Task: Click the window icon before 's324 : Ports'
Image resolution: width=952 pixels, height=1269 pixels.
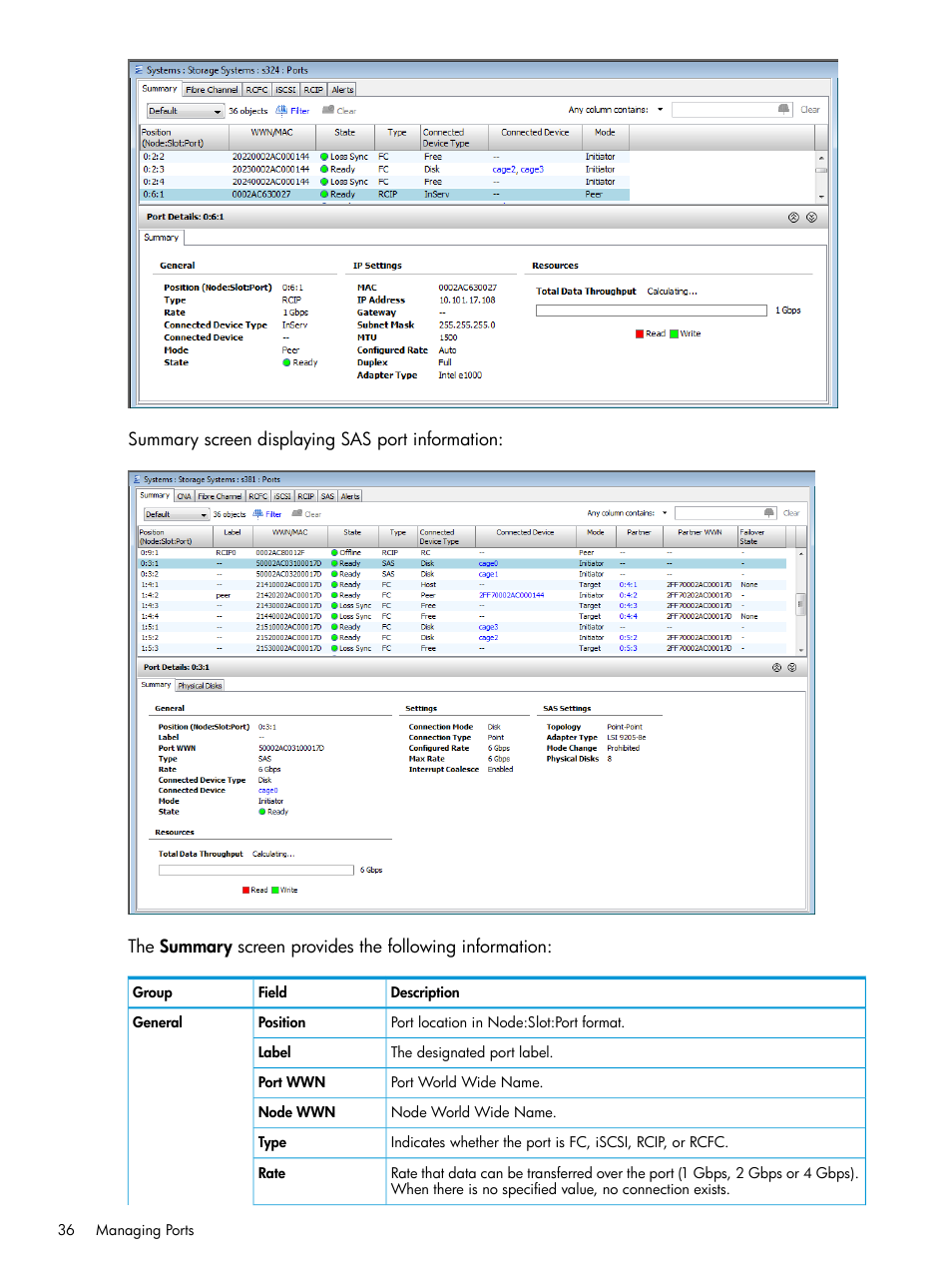Action: pos(138,71)
